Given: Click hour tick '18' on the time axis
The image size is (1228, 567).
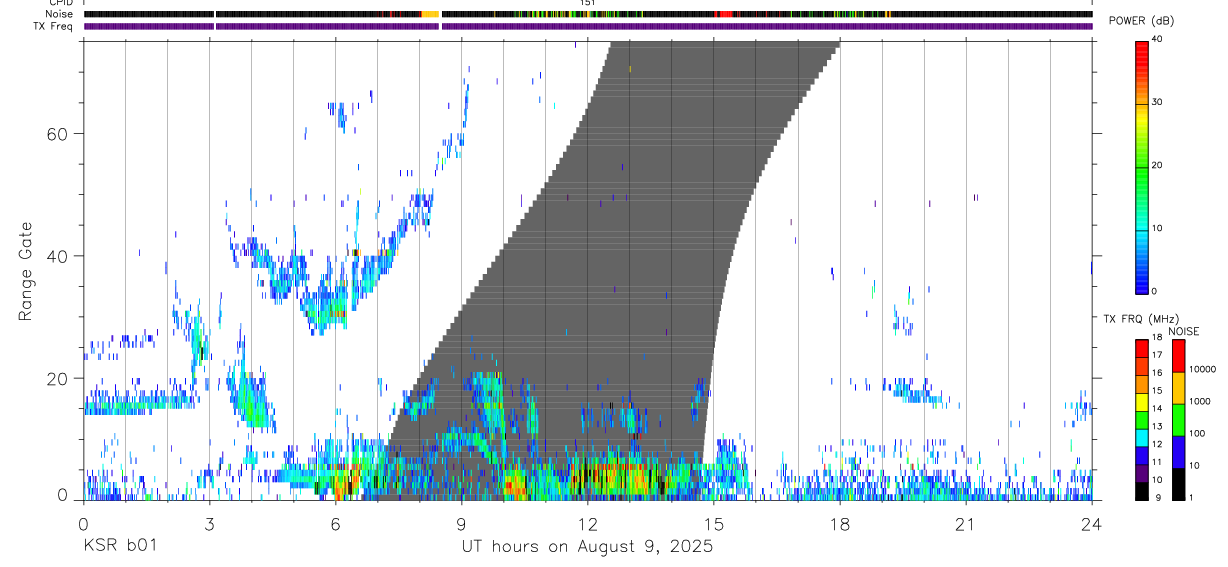Looking at the screenshot, I should click(839, 523).
